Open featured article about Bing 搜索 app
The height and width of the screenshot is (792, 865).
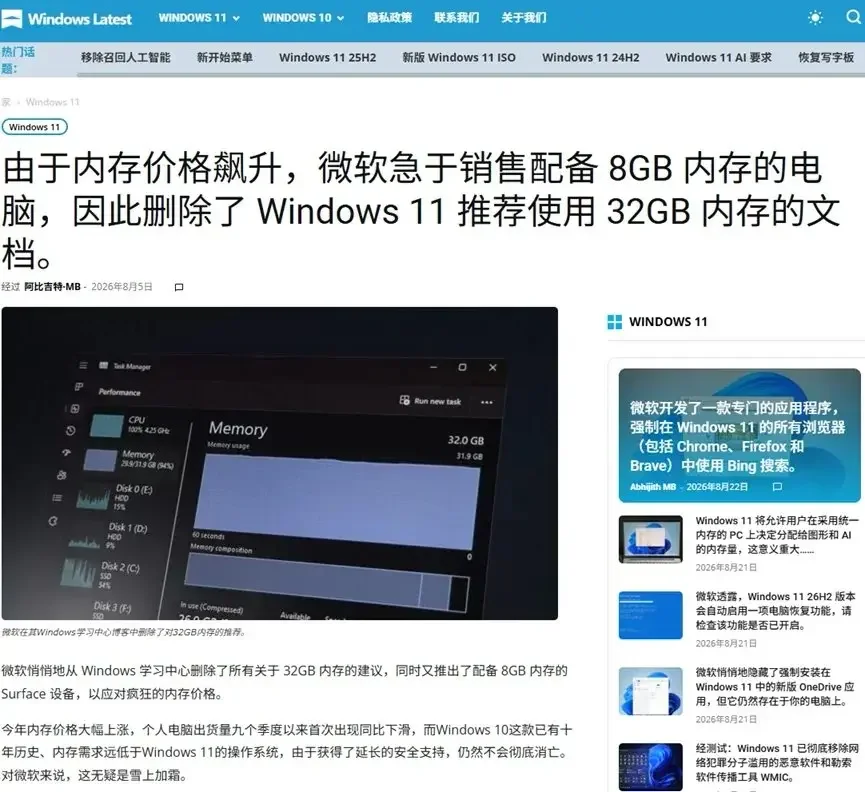(x=738, y=436)
